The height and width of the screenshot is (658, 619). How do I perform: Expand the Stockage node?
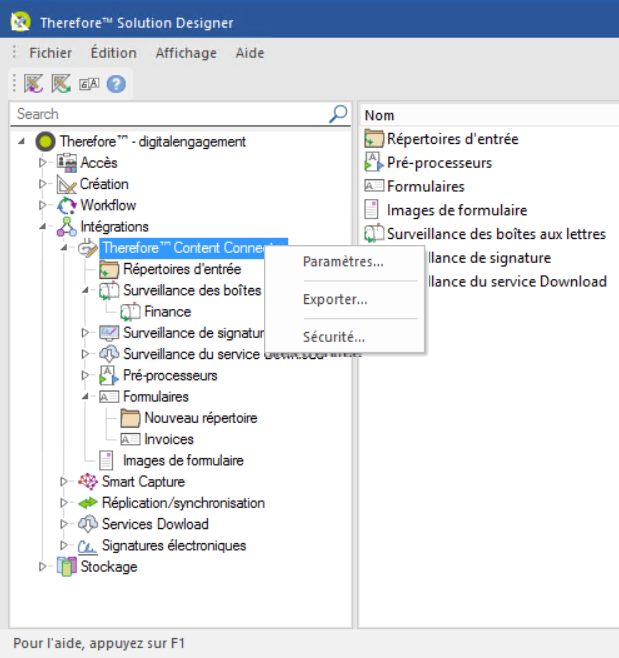pos(42,567)
